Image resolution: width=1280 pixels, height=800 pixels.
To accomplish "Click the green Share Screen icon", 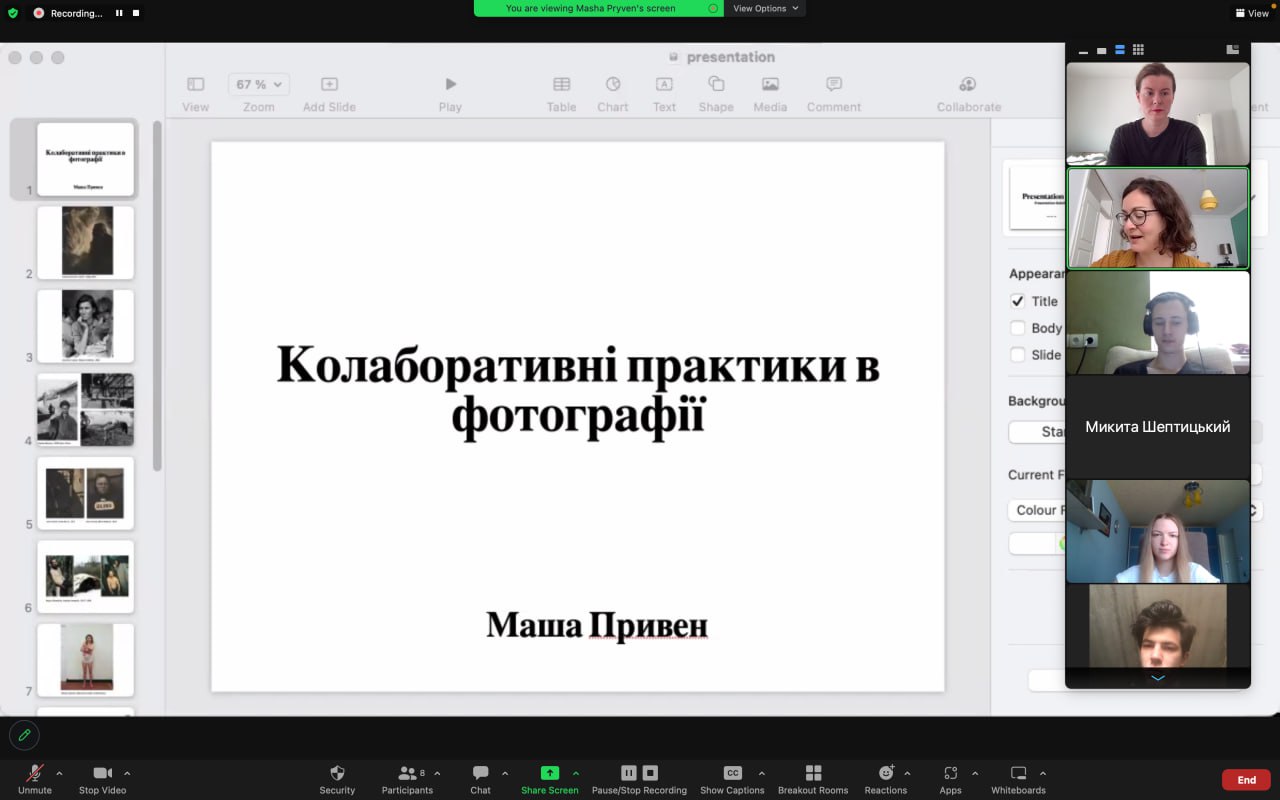I will click(x=549, y=773).
